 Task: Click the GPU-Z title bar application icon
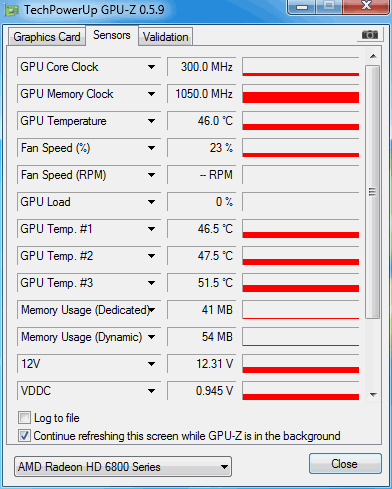[x=11, y=11]
